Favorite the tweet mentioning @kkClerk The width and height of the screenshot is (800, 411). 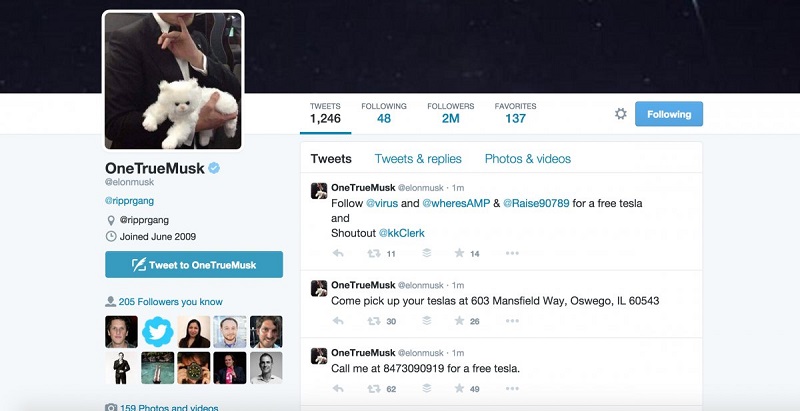(459, 253)
